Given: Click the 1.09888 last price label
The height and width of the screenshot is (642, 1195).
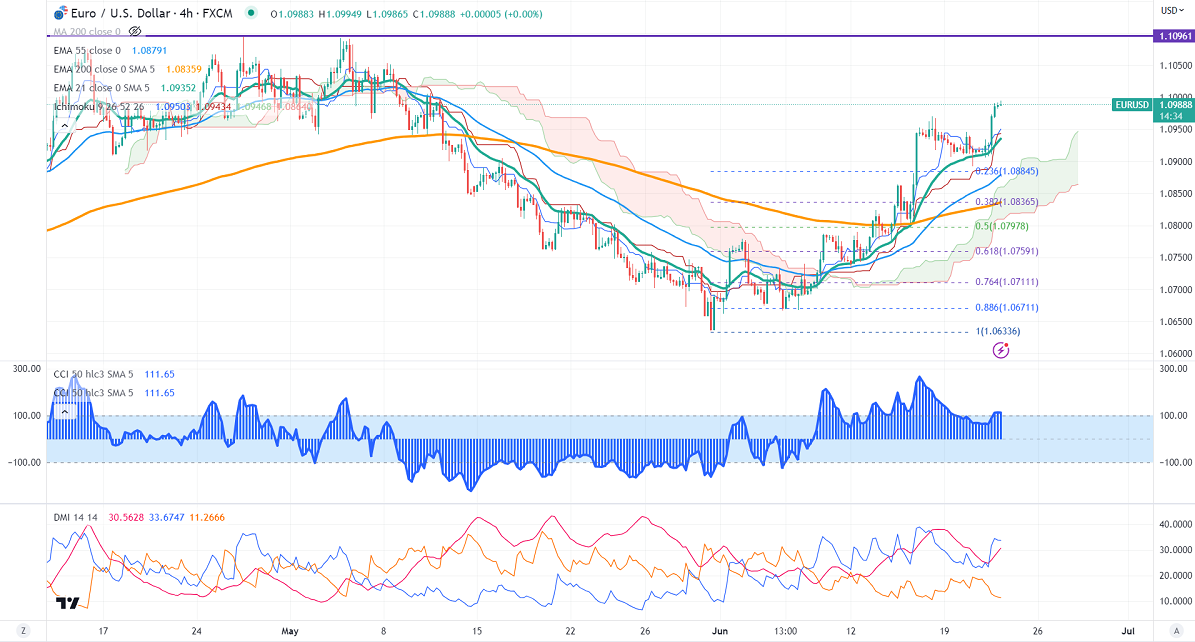Looking at the screenshot, I should pyautogui.click(x=1174, y=104).
